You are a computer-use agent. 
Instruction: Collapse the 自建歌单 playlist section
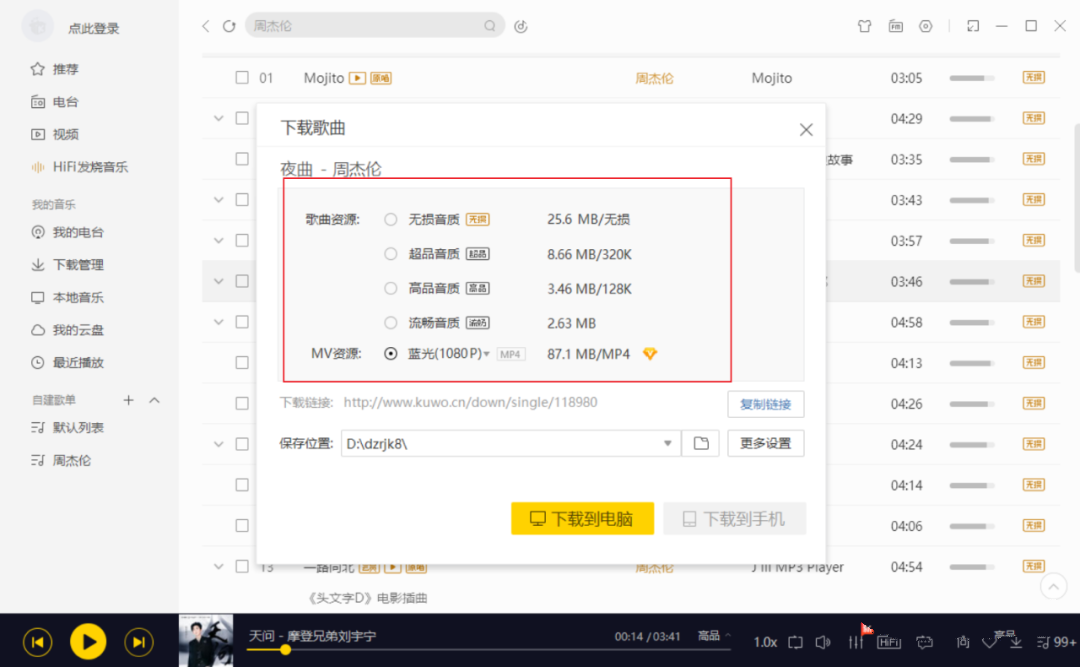click(154, 400)
